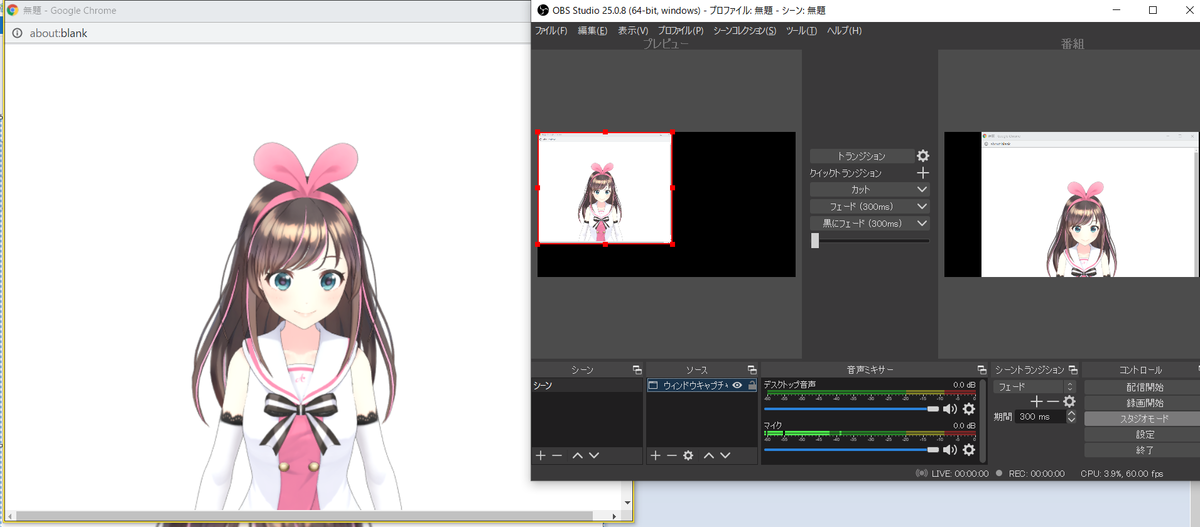Toggle visibility eye of ウィンドウキャプチャ source
Viewport: 1200px width, 527px height.
pyautogui.click(x=737, y=385)
